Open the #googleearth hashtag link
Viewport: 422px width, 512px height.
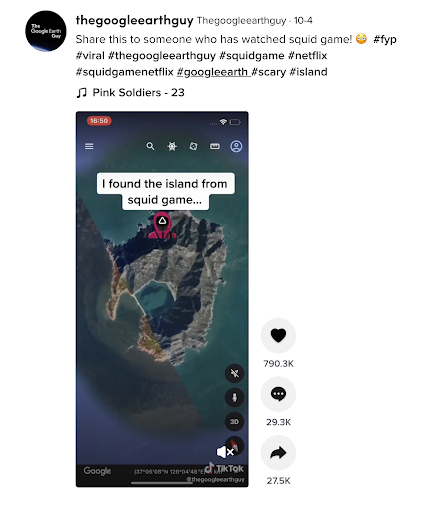pyautogui.click(x=213, y=72)
